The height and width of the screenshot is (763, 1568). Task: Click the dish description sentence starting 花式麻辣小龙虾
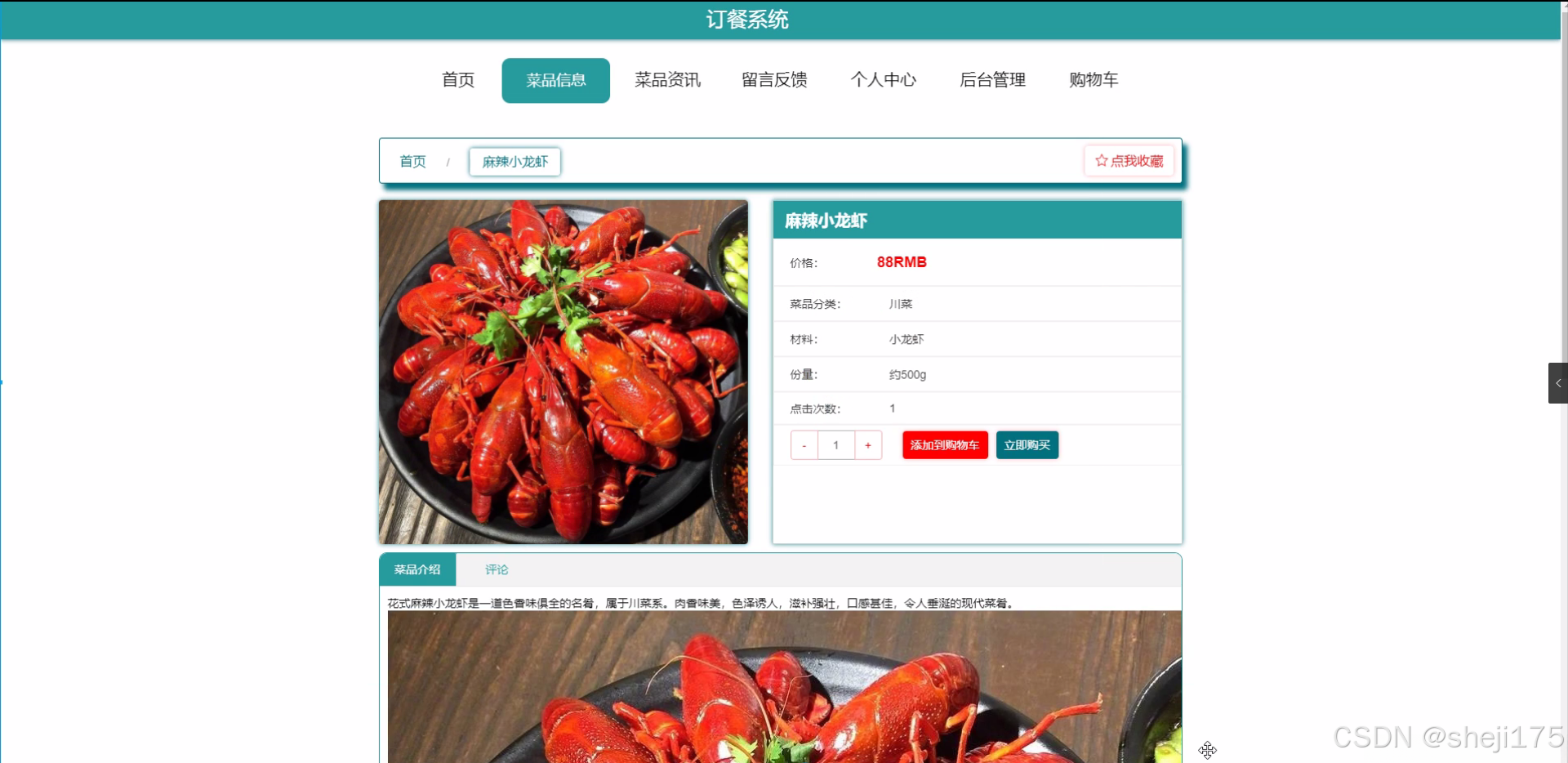coord(701,603)
